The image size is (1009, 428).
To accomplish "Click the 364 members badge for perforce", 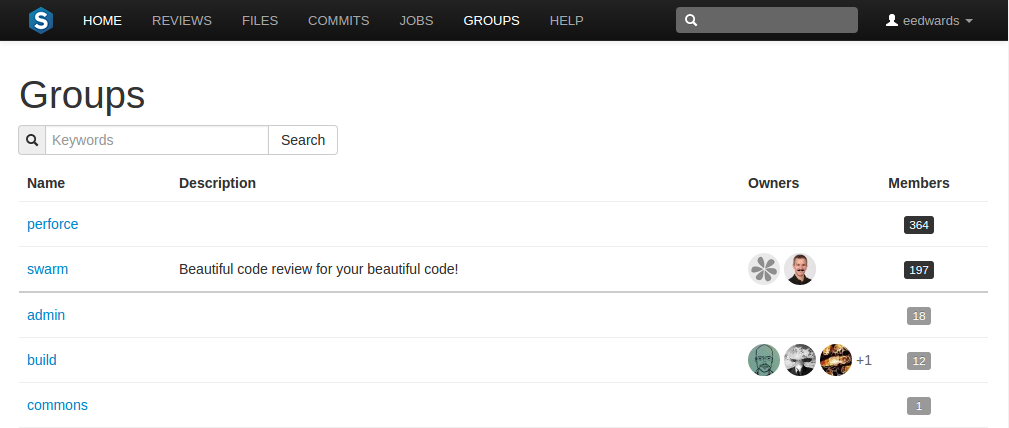I will point(919,225).
